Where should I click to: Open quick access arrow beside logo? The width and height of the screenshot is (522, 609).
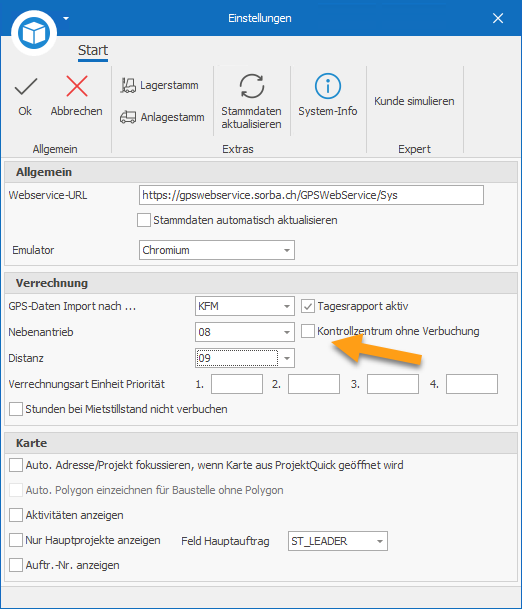click(x=66, y=18)
